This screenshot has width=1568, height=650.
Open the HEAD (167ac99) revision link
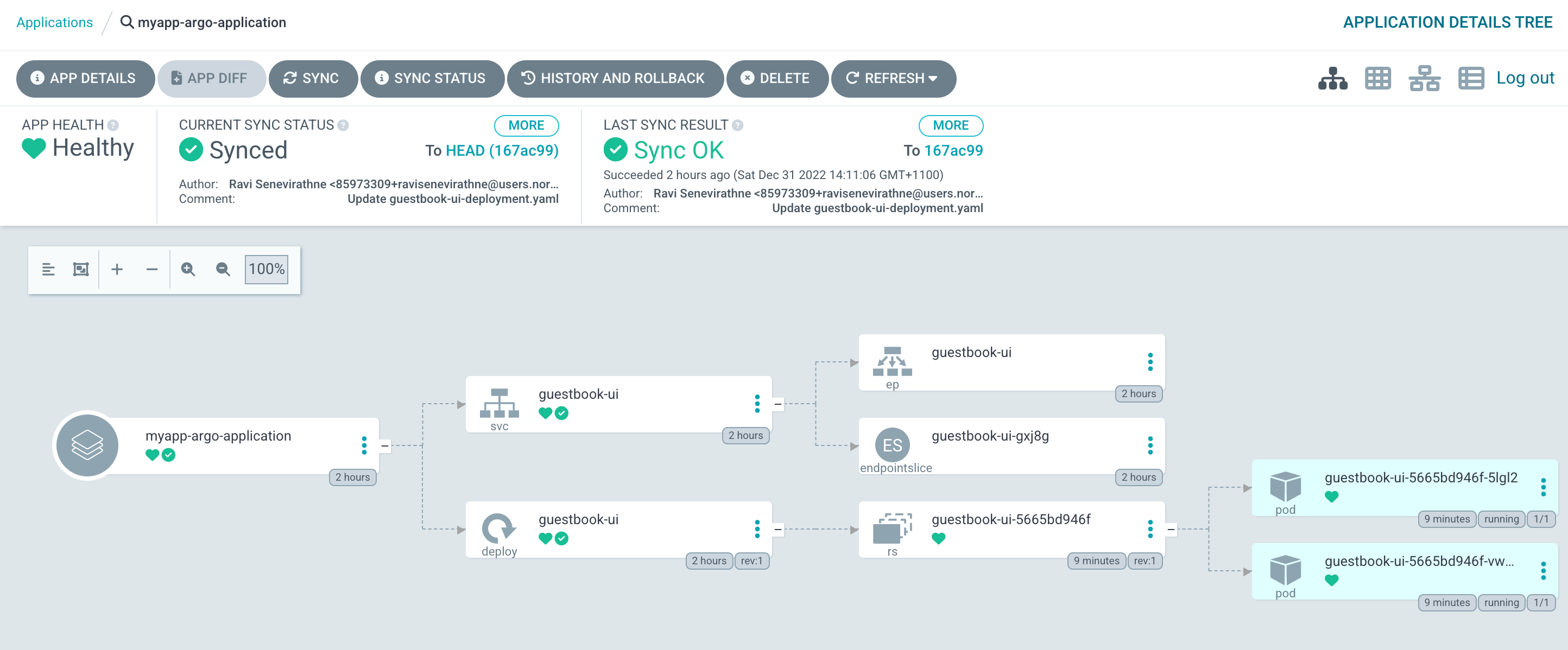click(x=502, y=150)
